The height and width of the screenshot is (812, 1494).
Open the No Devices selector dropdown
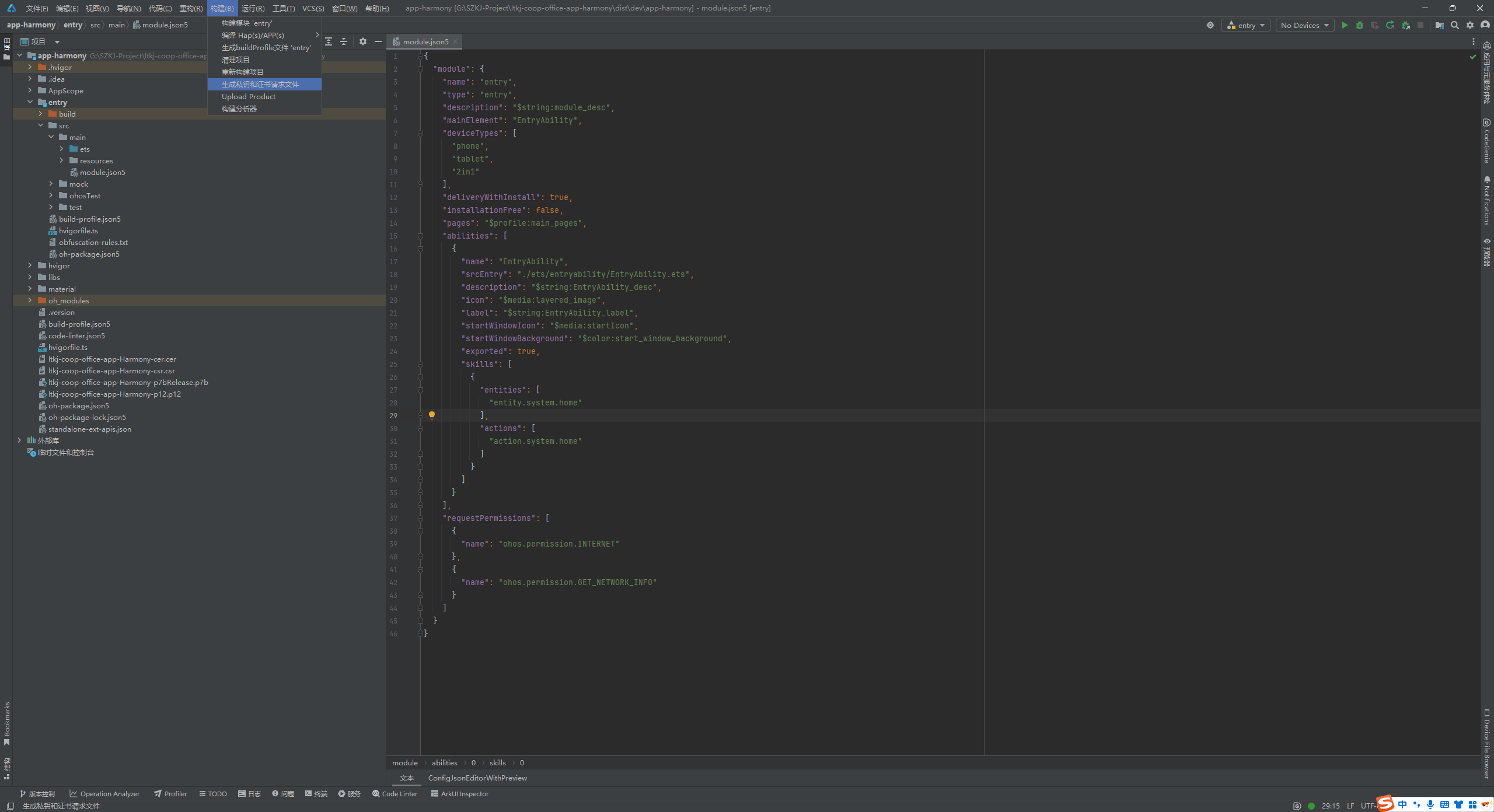pos(1304,25)
